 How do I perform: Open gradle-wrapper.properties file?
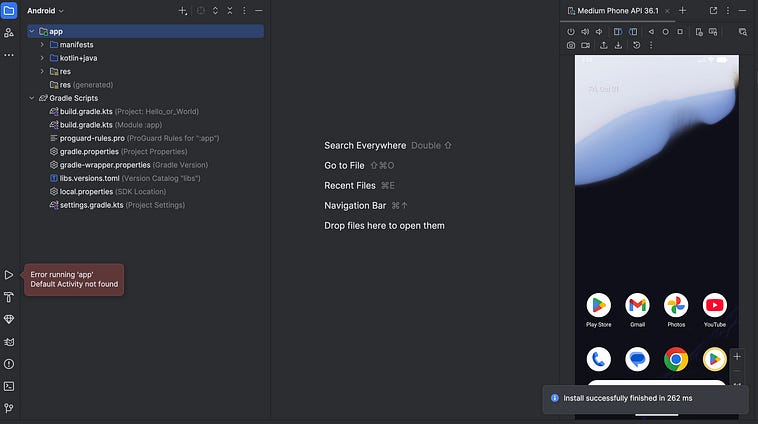(129, 165)
